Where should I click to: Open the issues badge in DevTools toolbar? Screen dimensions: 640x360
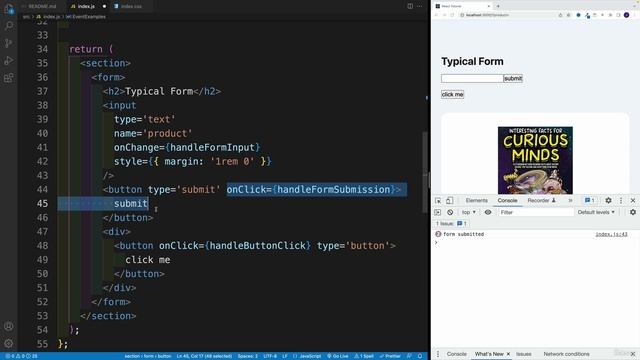[590, 200]
